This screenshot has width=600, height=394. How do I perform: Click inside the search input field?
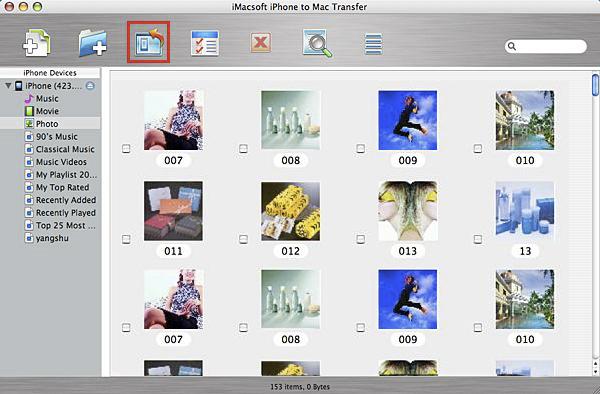click(545, 46)
